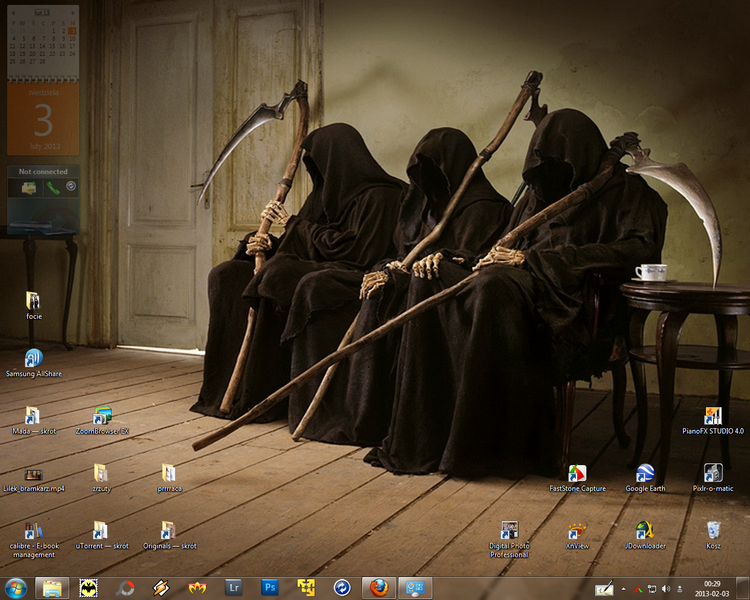This screenshot has width=750, height=600.
Task: Open The Bat! from taskbar
Action: (x=88, y=588)
